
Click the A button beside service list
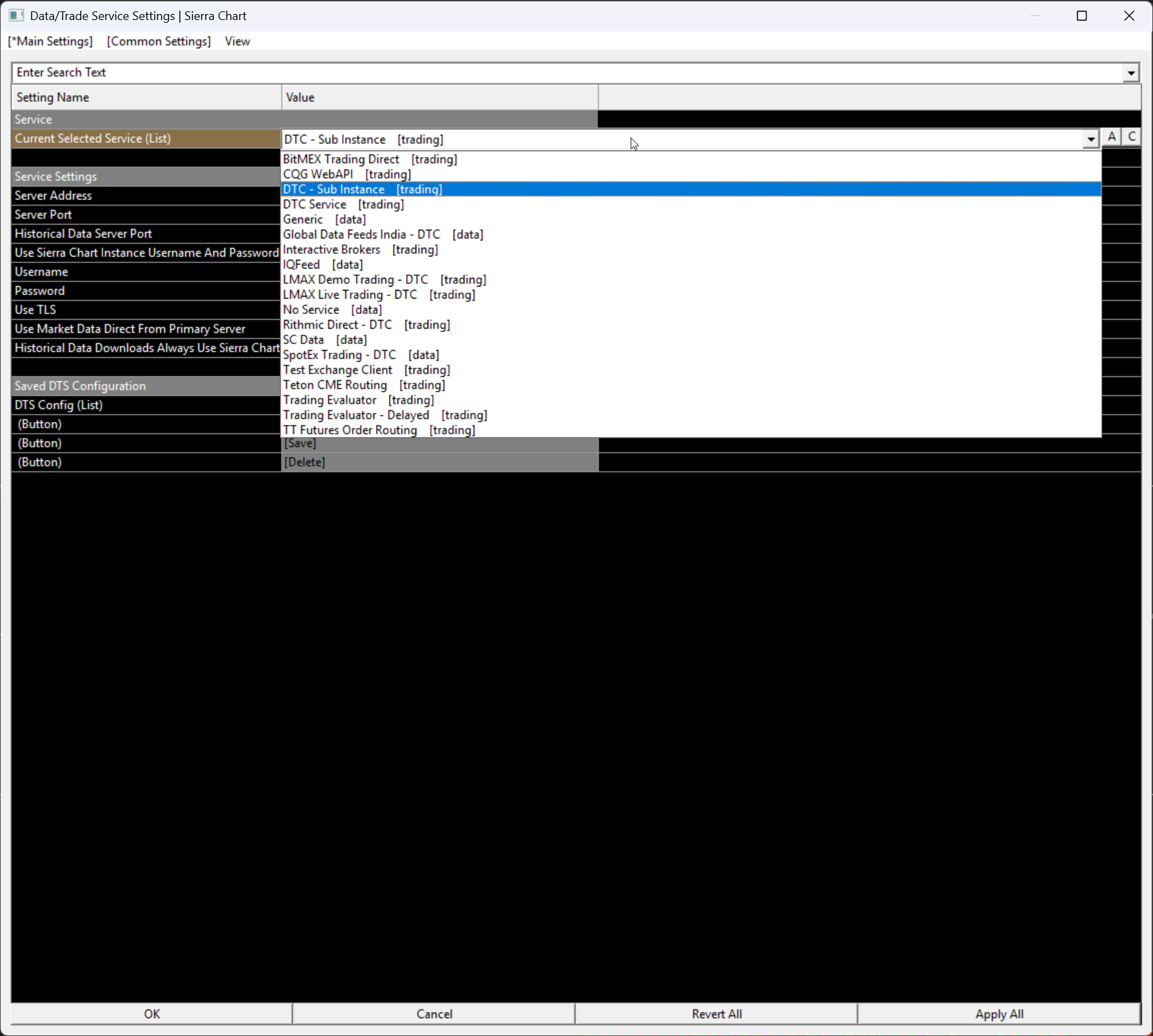1112,137
